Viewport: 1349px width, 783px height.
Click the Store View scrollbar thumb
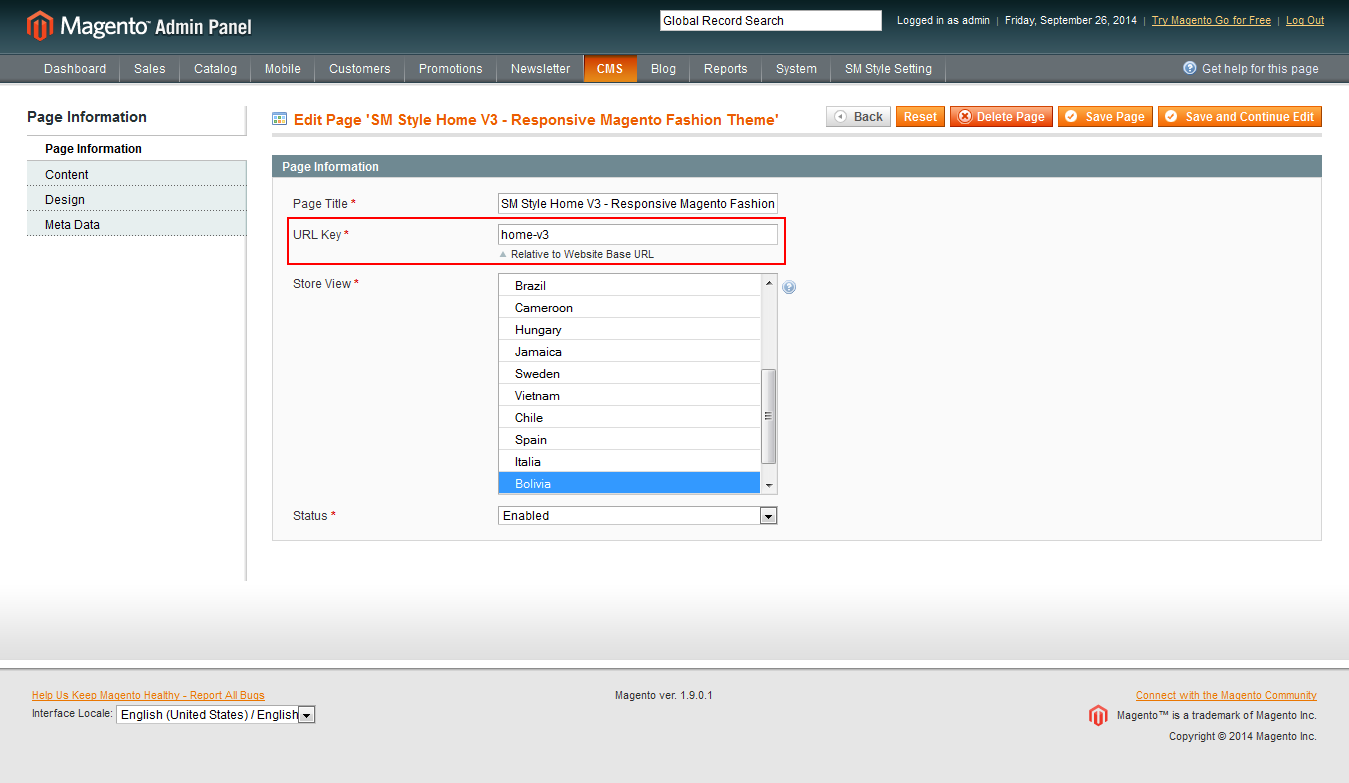[769, 416]
